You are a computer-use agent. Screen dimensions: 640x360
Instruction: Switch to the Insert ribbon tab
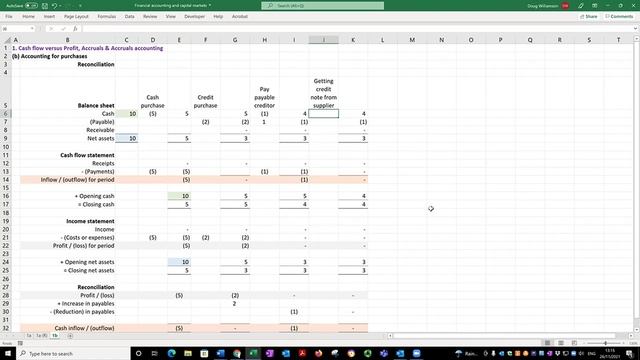pos(49,16)
